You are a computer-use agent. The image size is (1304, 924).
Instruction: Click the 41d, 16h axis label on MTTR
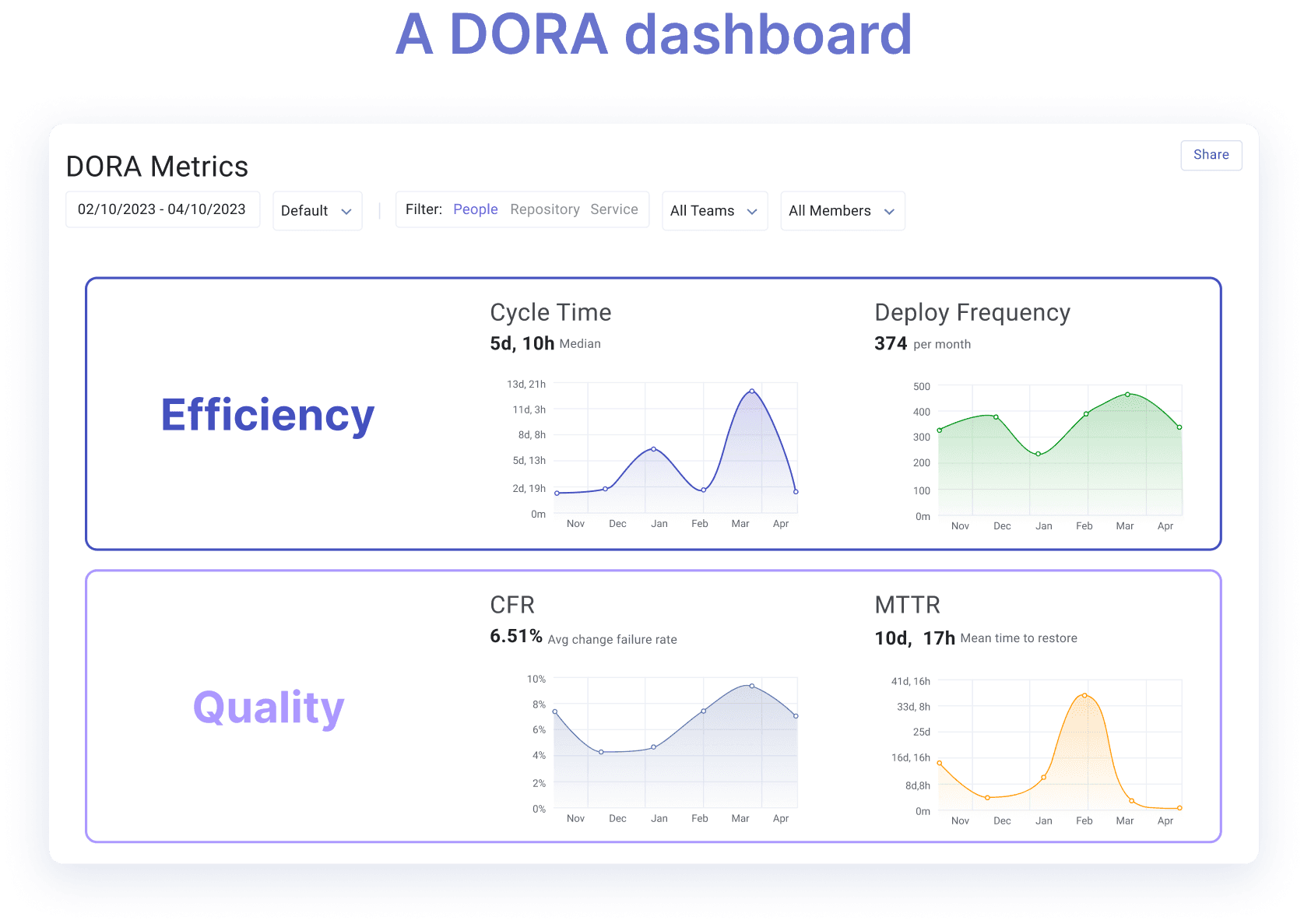(x=911, y=681)
